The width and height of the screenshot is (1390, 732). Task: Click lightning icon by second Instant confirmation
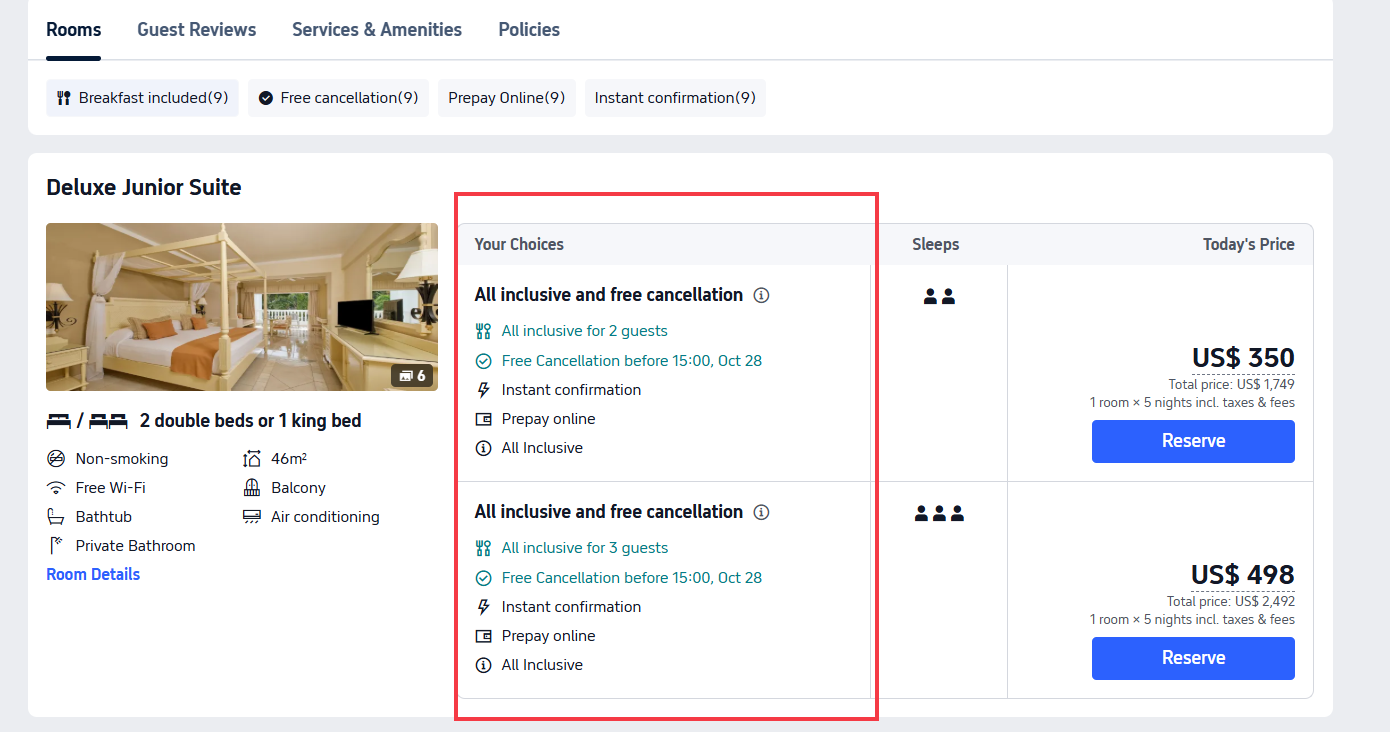click(484, 607)
